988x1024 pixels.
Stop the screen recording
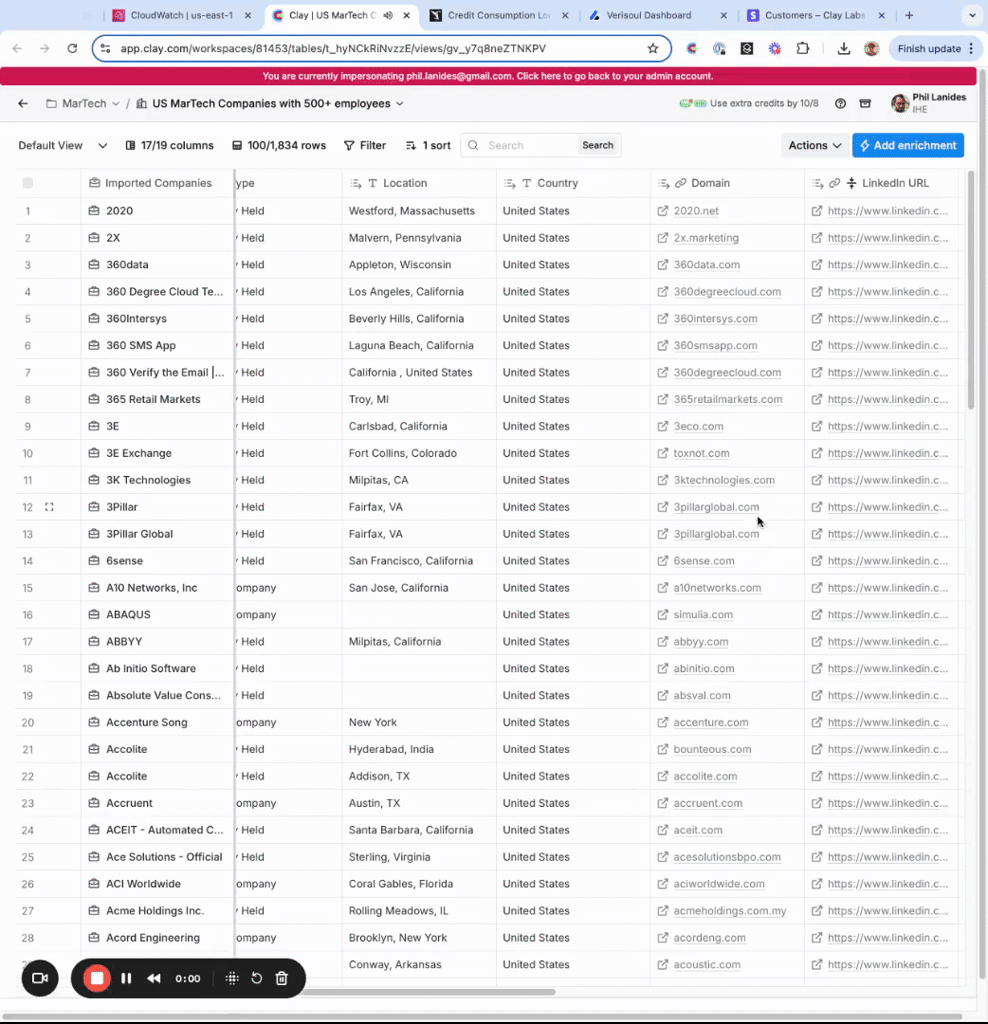[97, 978]
